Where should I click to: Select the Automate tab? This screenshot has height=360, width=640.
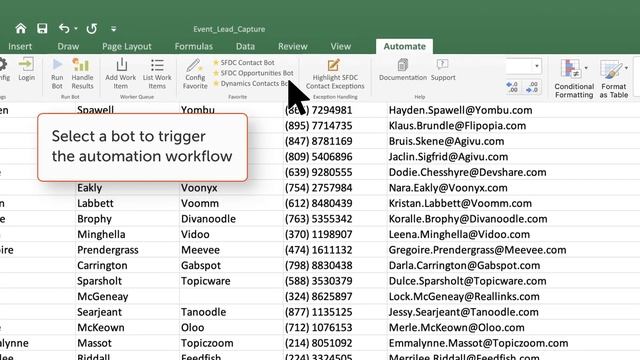[x=404, y=47]
